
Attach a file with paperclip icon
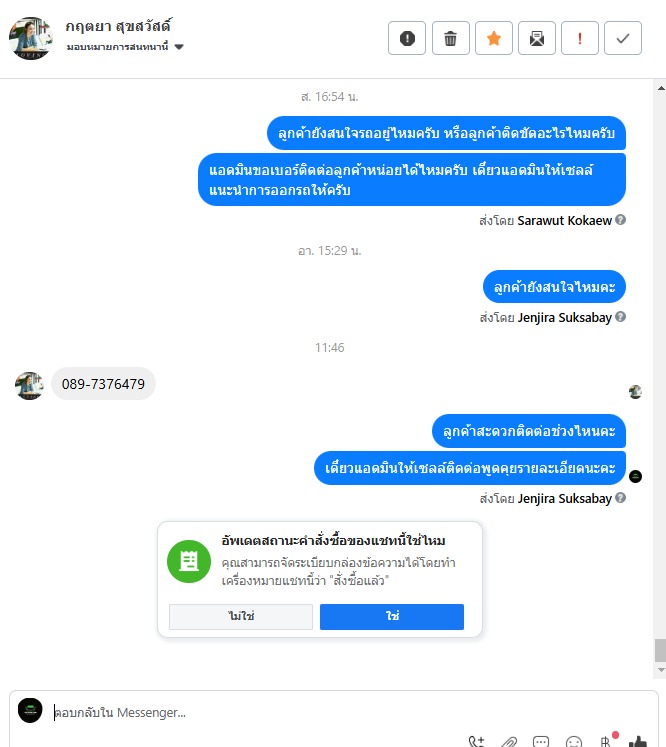[x=509, y=741]
